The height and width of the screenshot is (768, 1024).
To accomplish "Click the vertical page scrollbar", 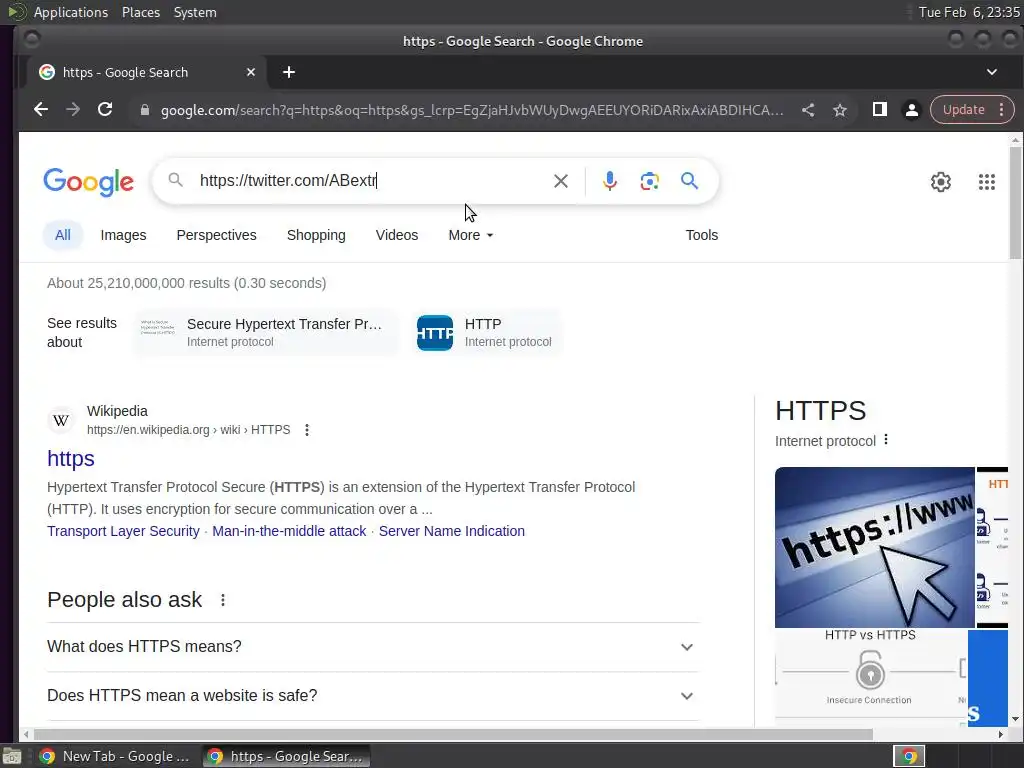I will pyautogui.click(x=1015, y=202).
